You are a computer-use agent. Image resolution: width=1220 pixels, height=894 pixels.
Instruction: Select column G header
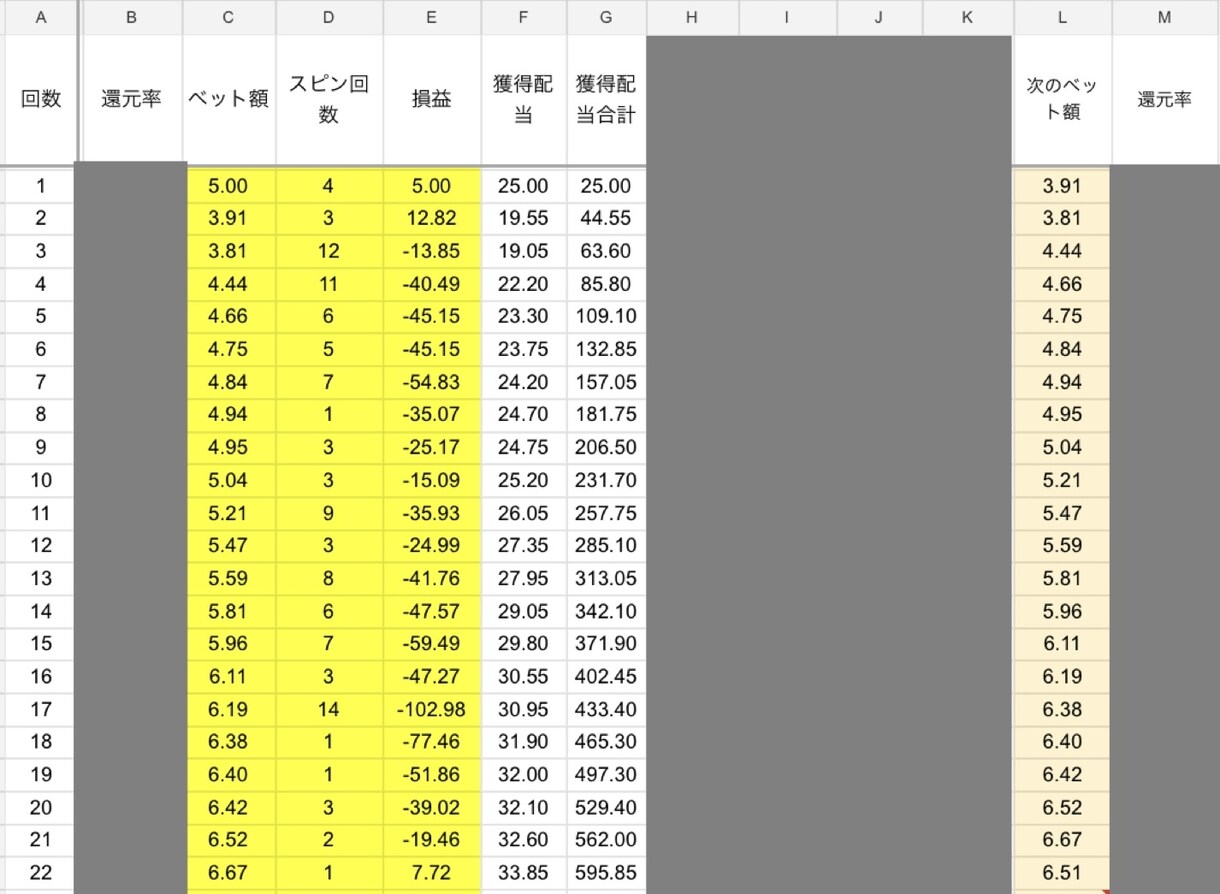coord(606,17)
